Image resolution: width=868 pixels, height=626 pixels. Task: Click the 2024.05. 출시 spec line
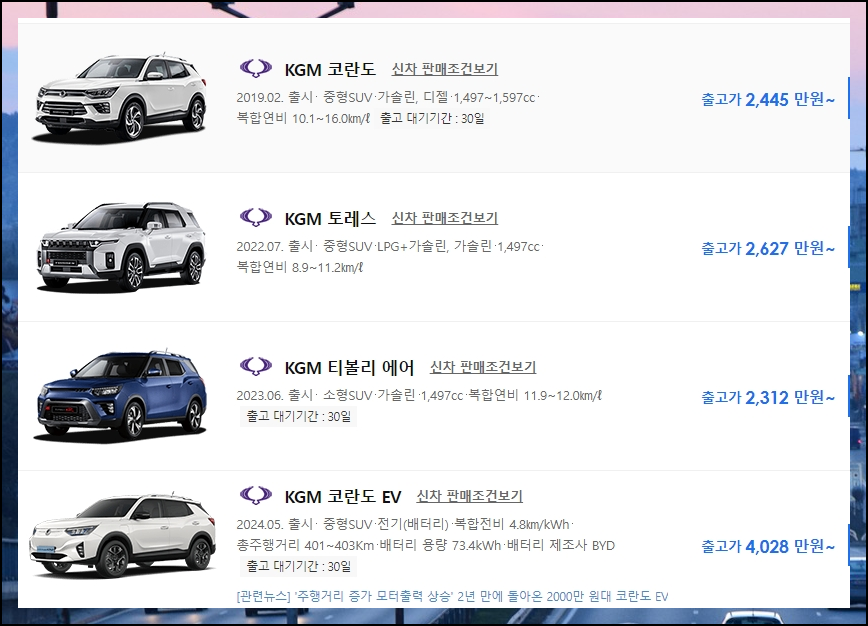click(x=405, y=524)
